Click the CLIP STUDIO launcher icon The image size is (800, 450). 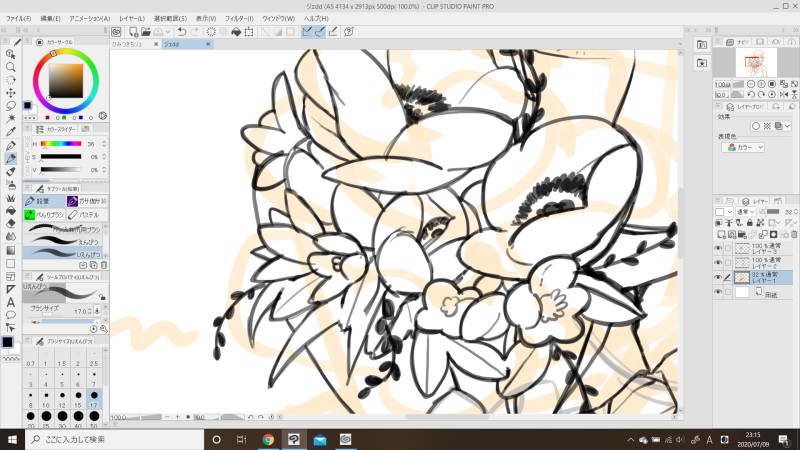(116, 32)
